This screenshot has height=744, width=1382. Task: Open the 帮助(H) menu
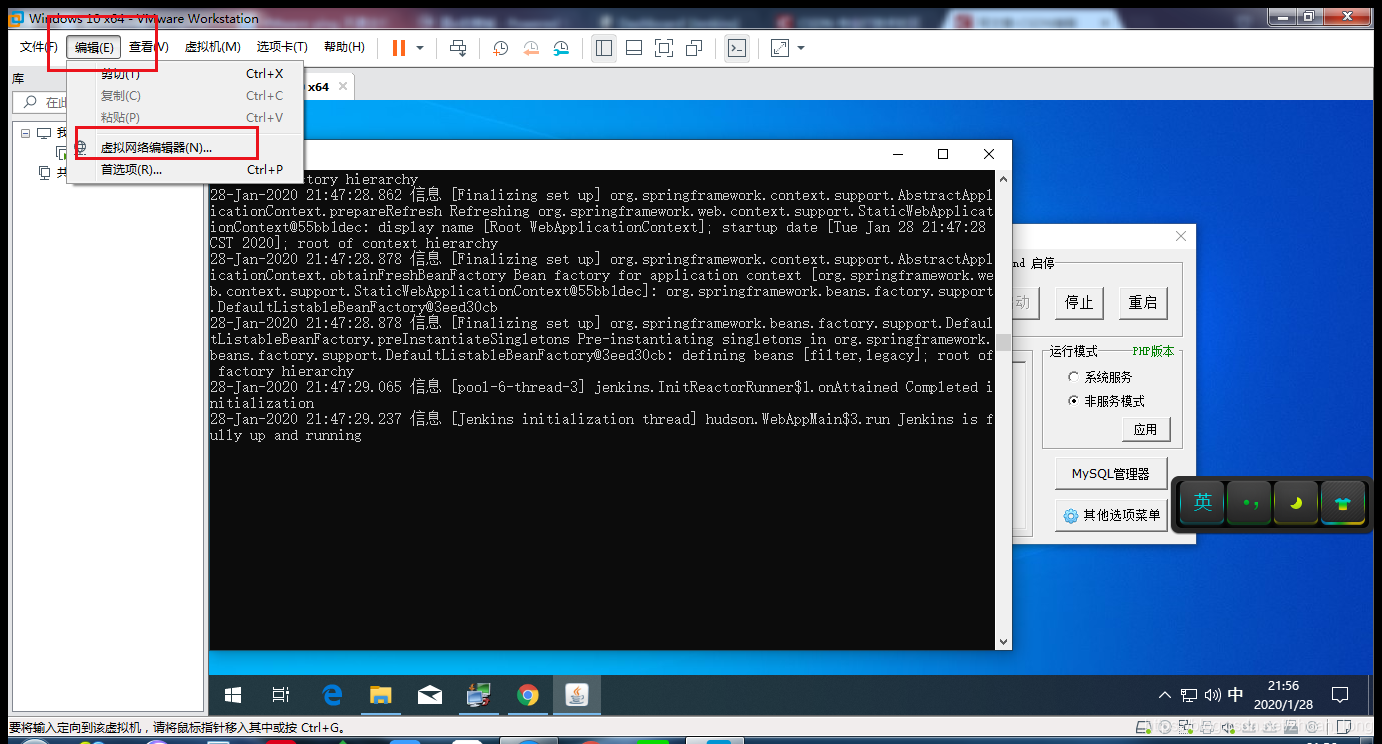(x=344, y=47)
